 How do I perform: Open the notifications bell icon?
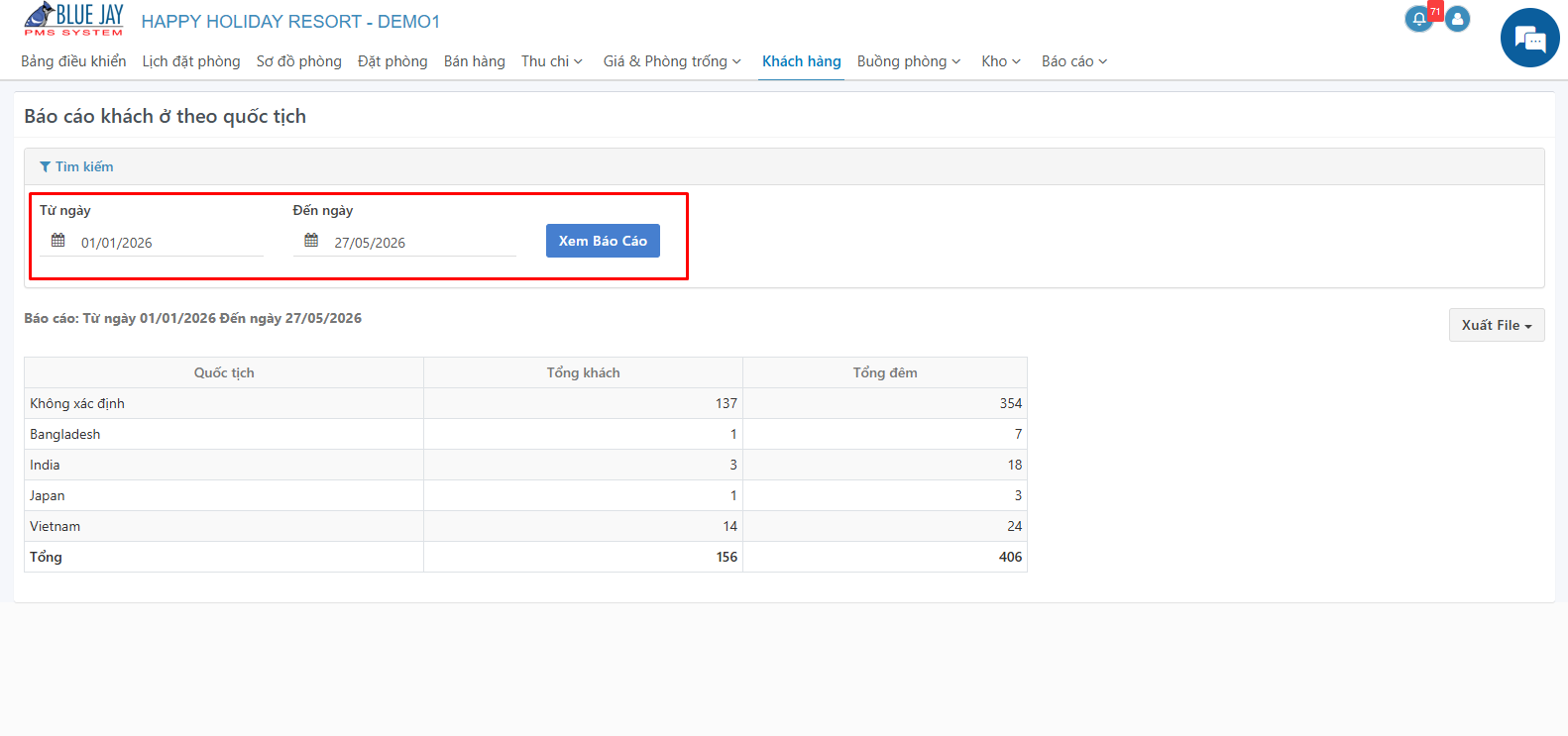click(x=1419, y=19)
